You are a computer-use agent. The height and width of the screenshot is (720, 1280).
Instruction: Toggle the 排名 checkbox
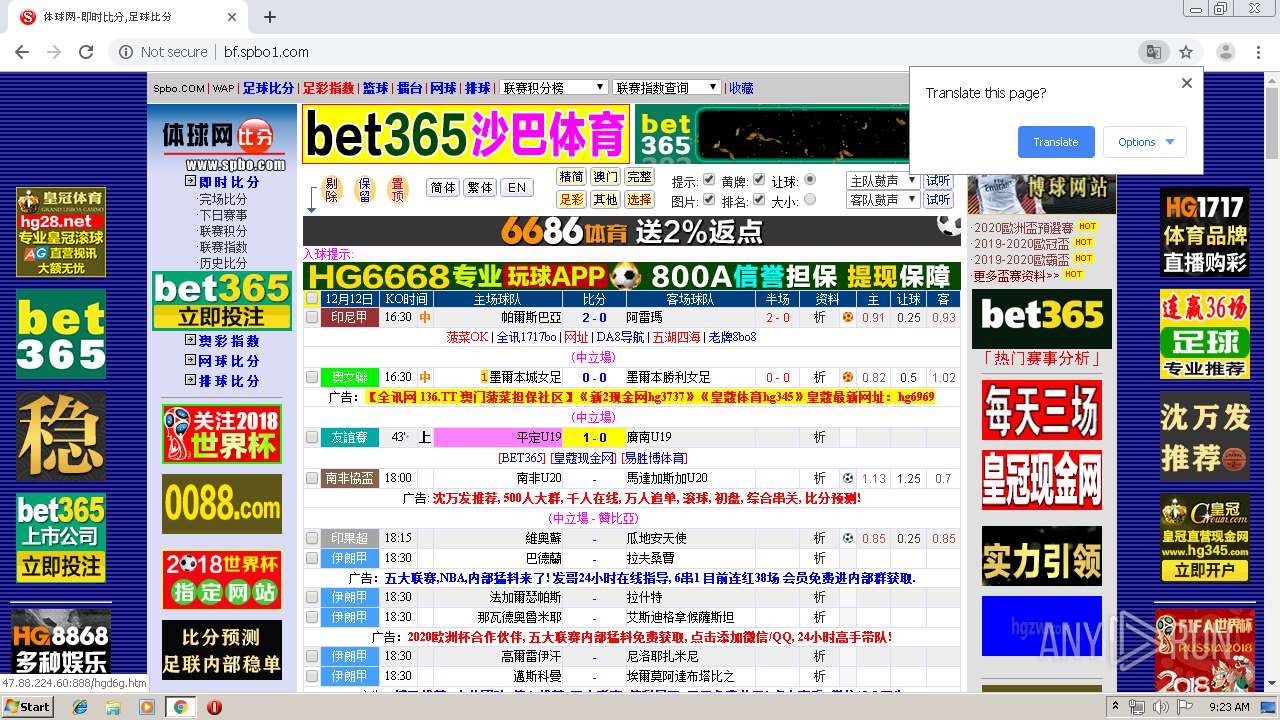pyautogui.click(x=759, y=199)
